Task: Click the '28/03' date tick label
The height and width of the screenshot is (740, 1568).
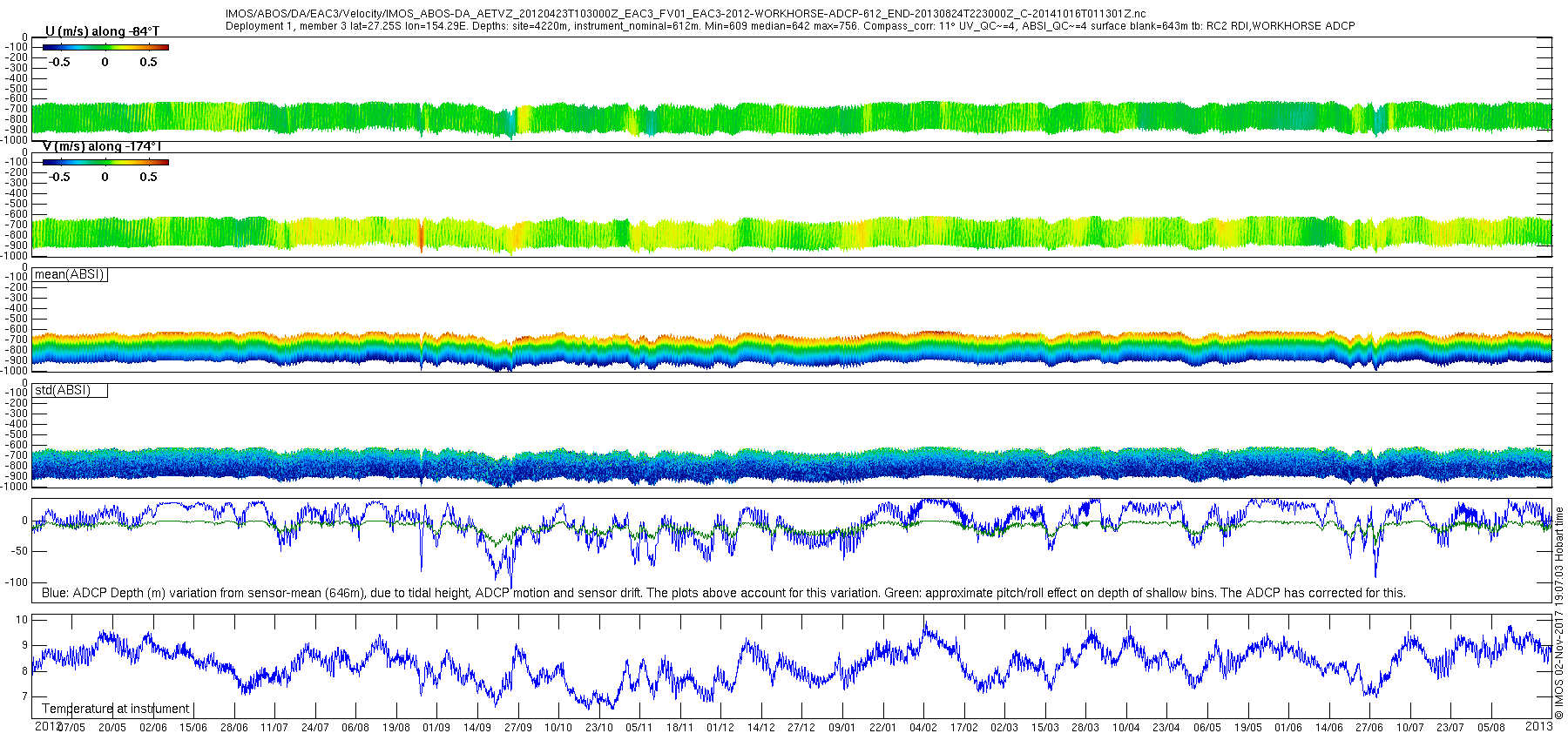Action: tap(1085, 728)
